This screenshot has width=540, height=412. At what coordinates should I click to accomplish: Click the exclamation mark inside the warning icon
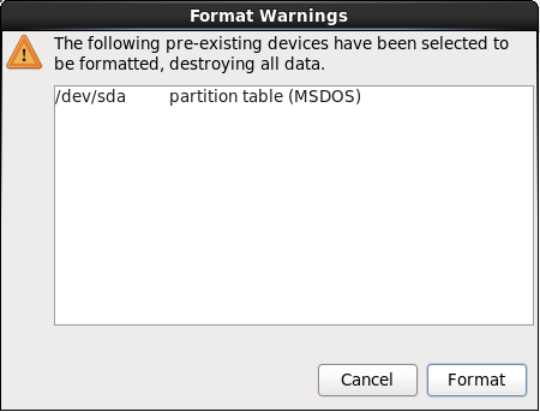coord(24,55)
